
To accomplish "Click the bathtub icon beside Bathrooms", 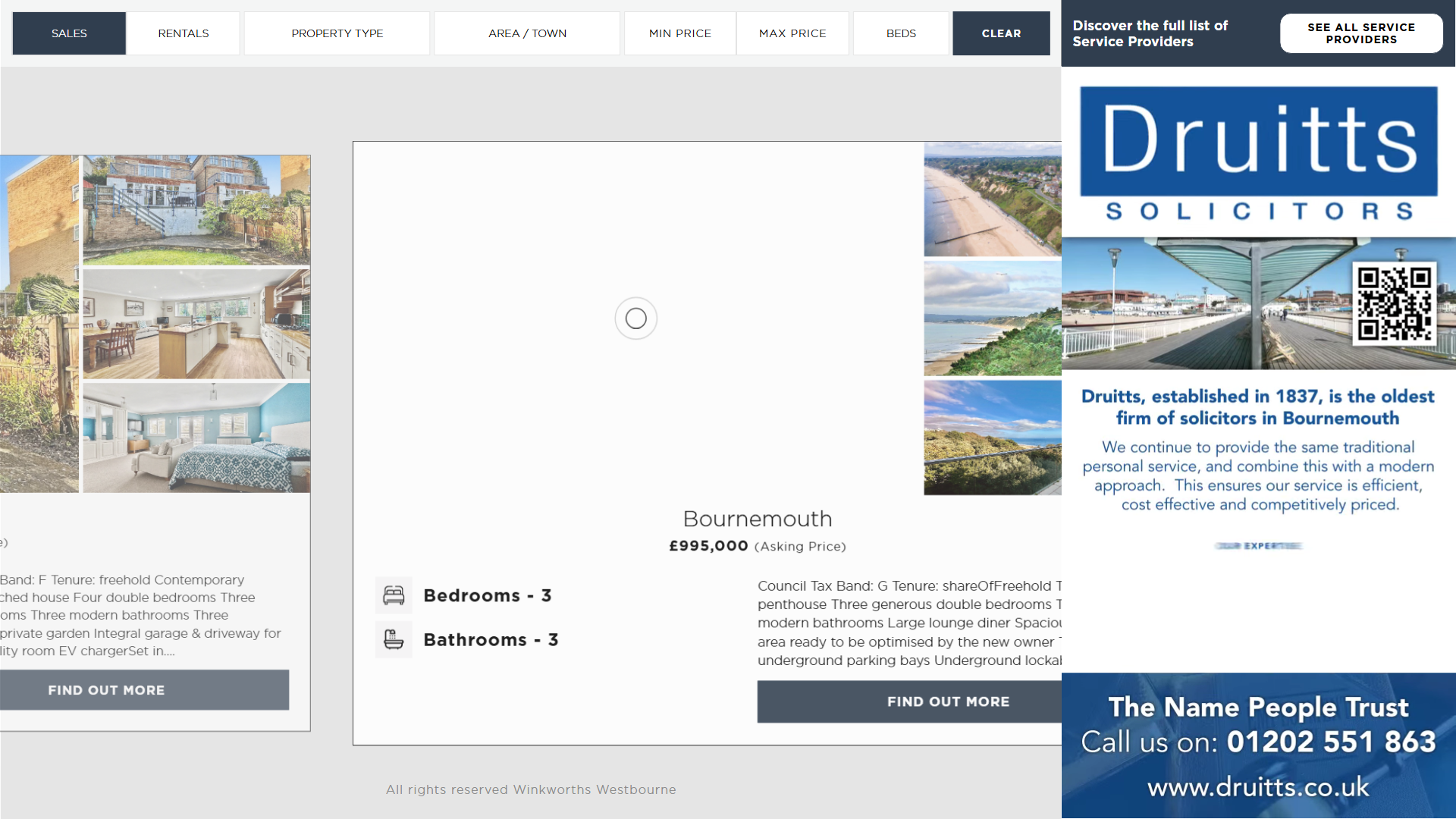I will pos(394,639).
